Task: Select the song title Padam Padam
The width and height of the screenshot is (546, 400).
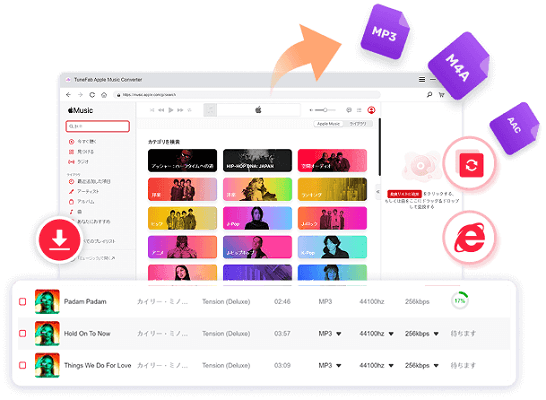Action: 85,301
